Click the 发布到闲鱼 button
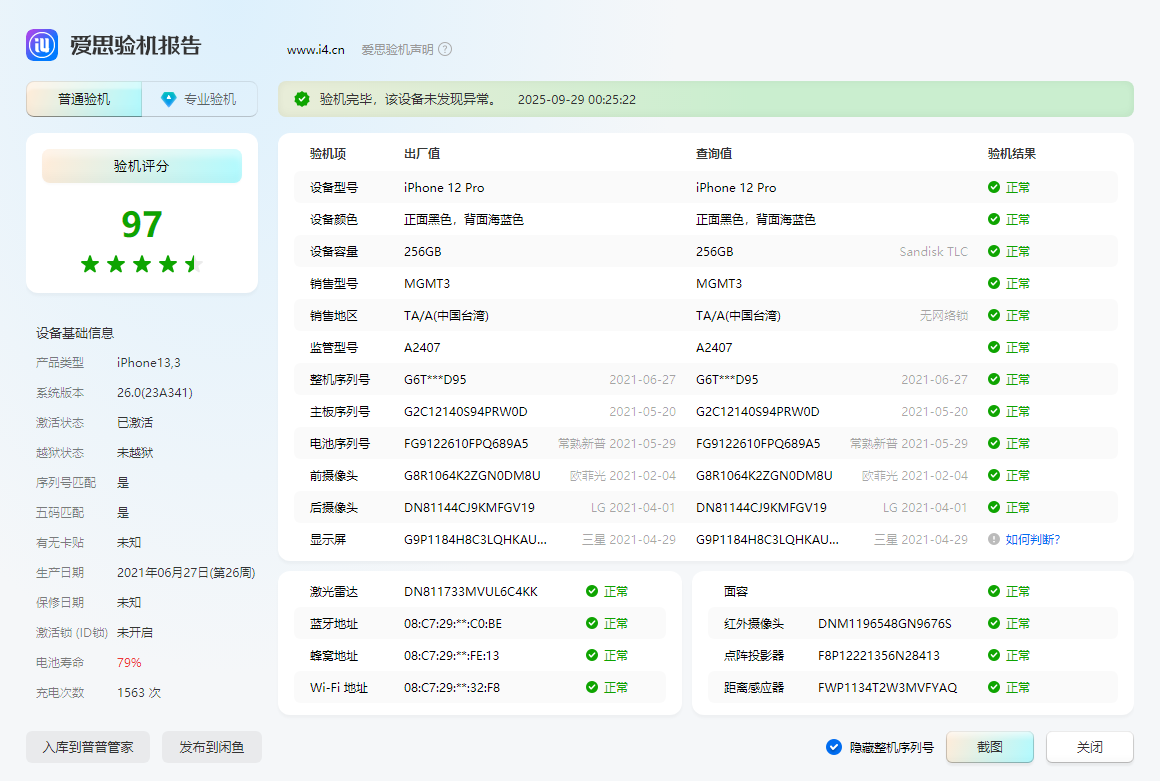Screen dimensions: 1160x781 (212, 747)
